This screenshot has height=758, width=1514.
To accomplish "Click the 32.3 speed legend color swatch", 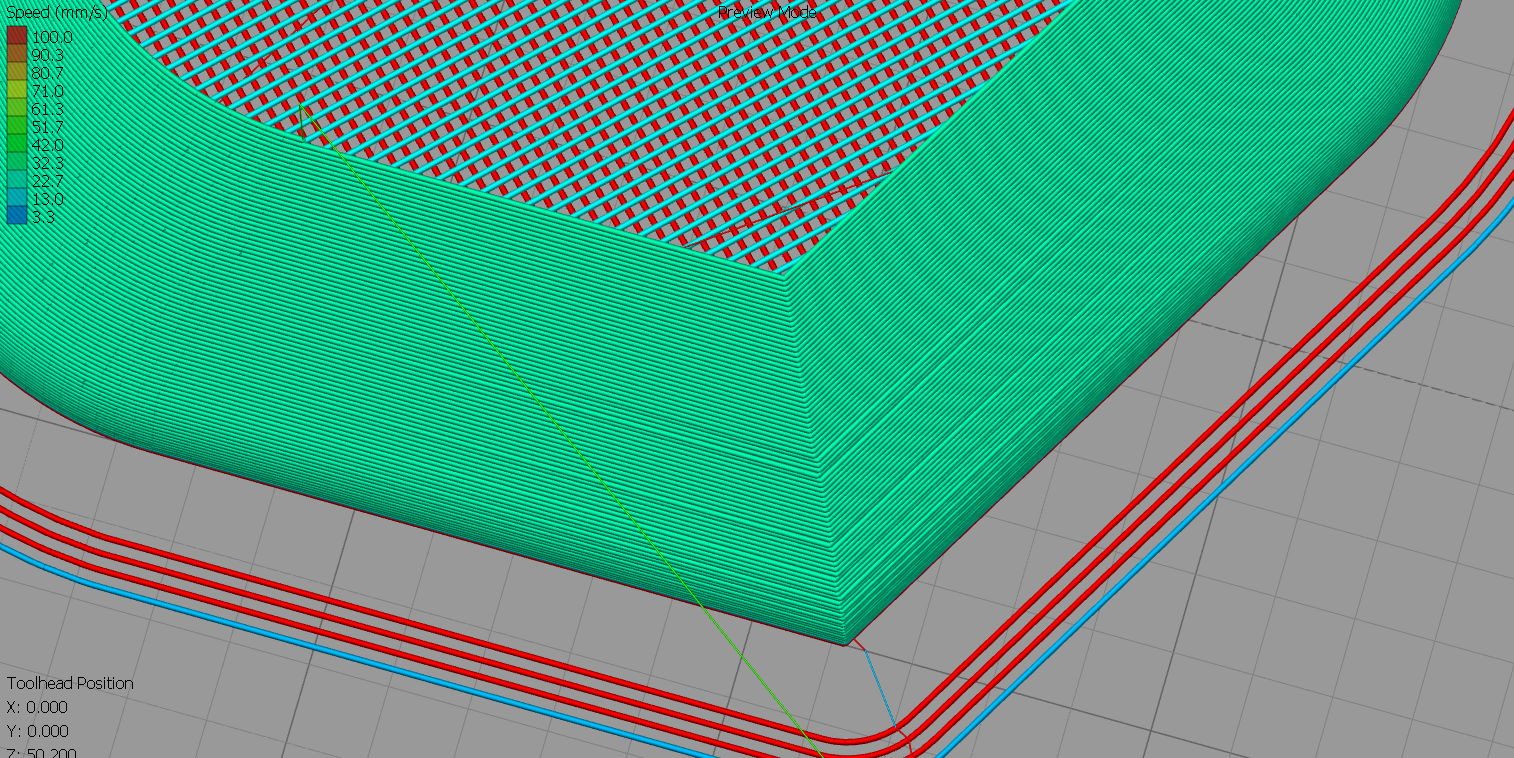I will click(x=17, y=163).
